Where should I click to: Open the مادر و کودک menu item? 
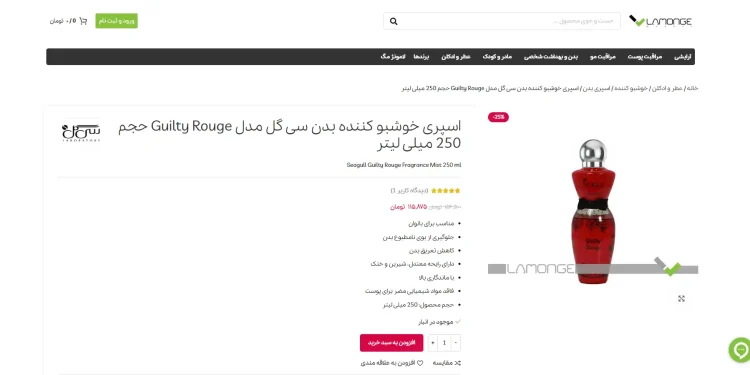click(497, 56)
